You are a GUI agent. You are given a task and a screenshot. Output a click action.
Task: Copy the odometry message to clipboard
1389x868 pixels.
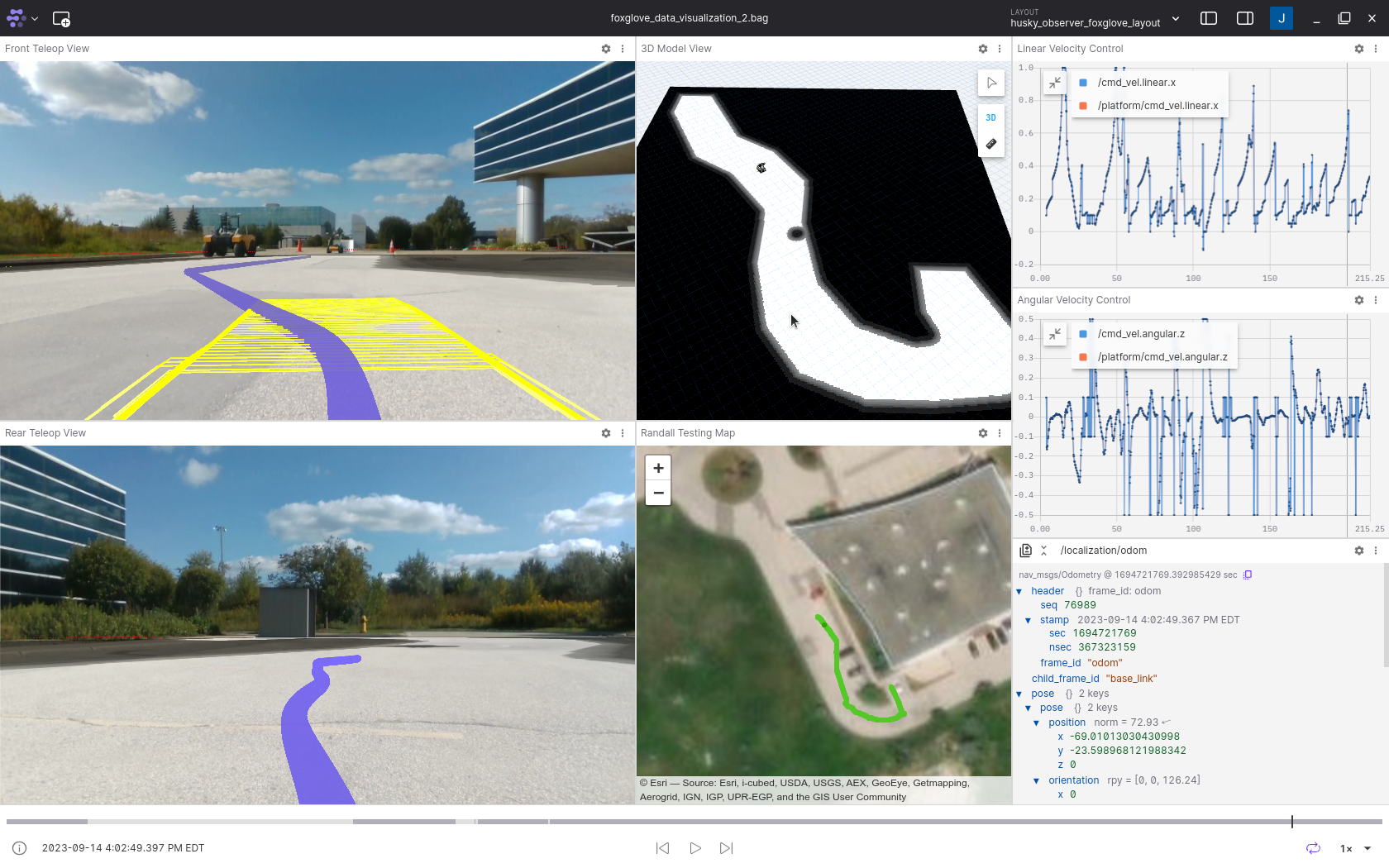1248,575
